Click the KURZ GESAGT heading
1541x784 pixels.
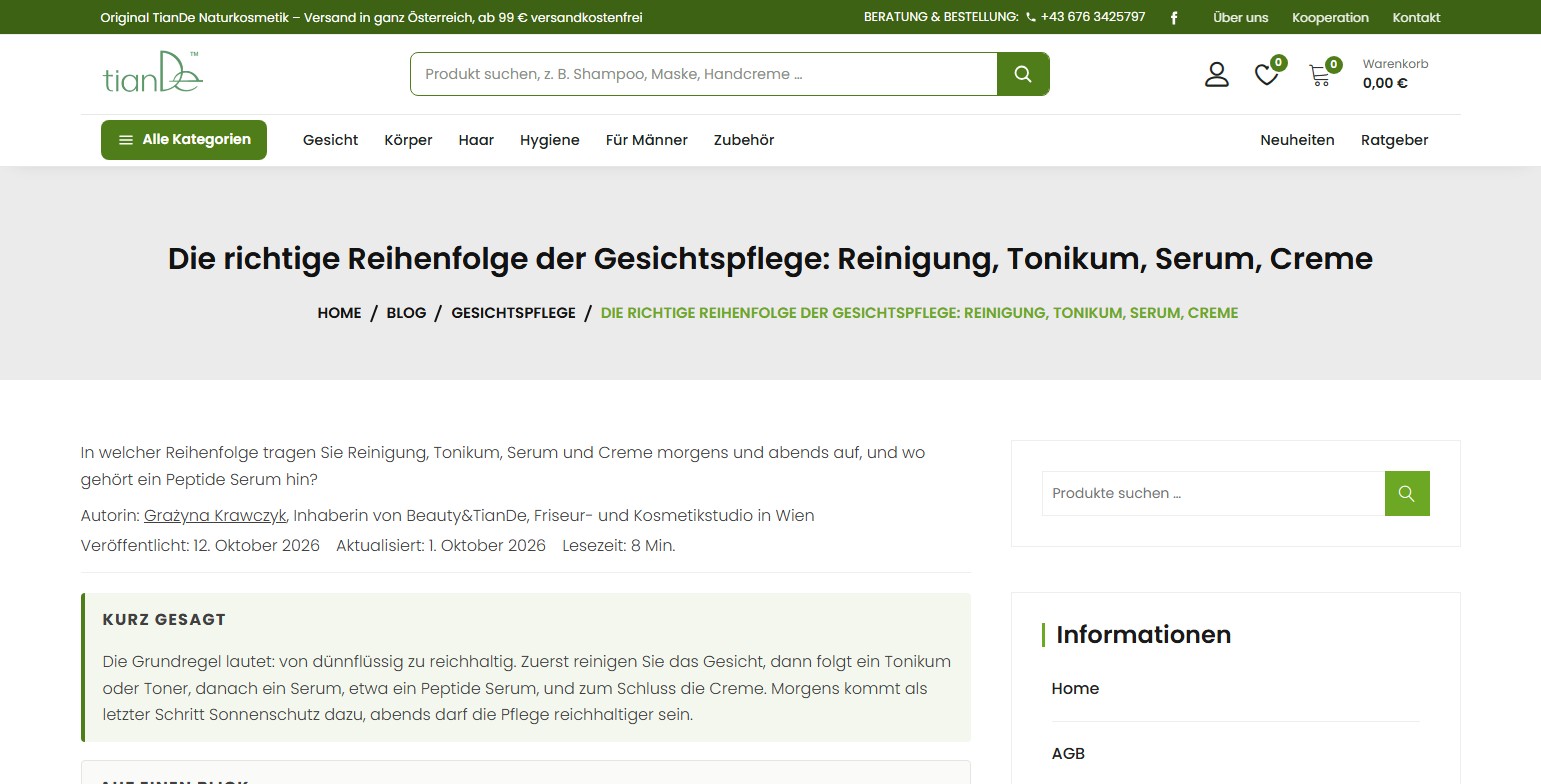click(164, 620)
